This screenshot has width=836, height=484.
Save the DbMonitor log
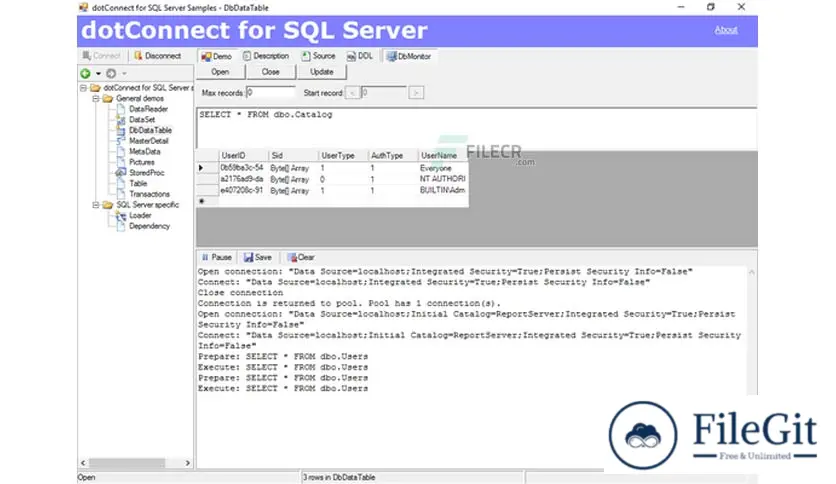coord(258,257)
